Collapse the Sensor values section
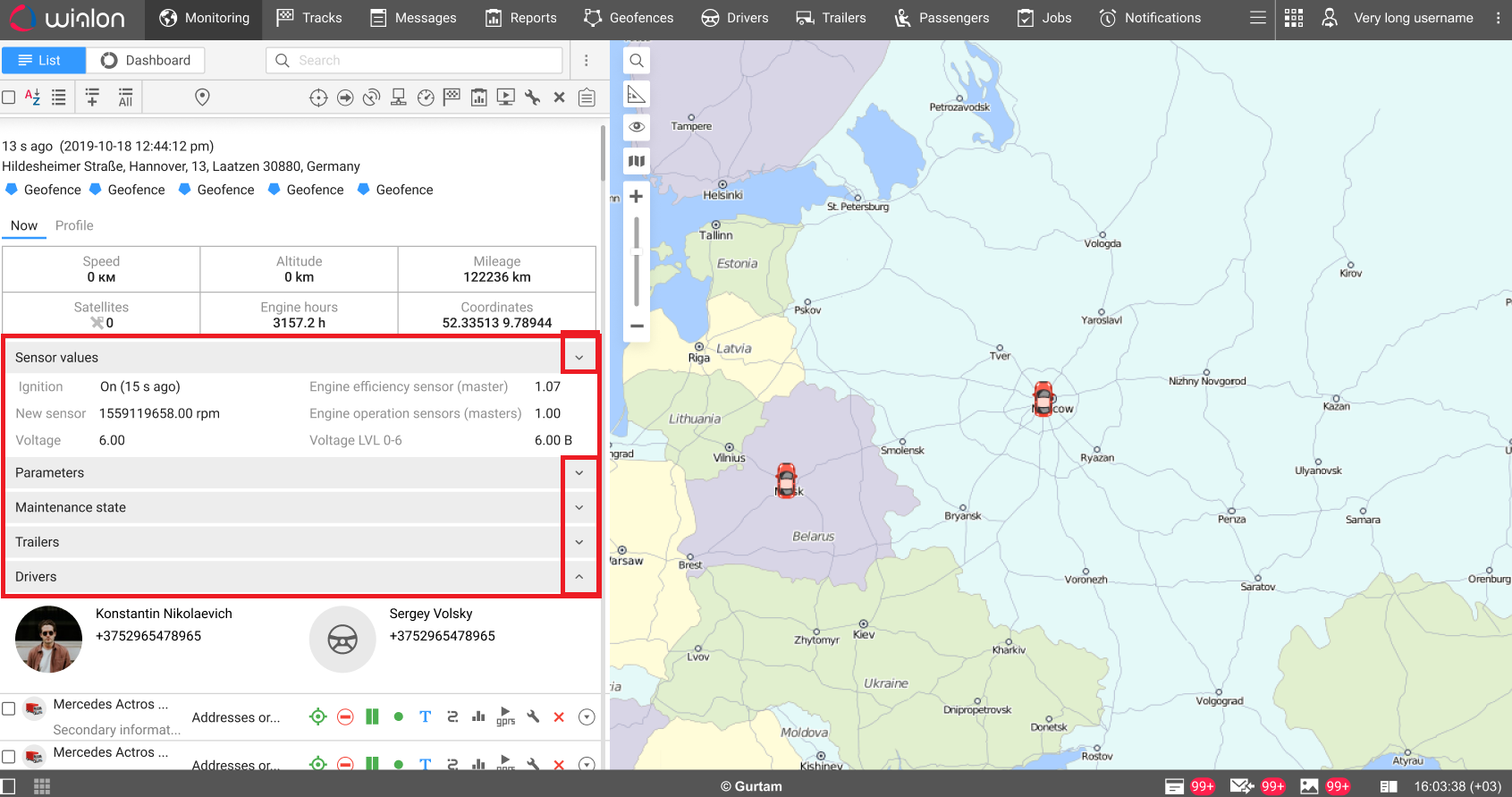1512x797 pixels. click(579, 358)
